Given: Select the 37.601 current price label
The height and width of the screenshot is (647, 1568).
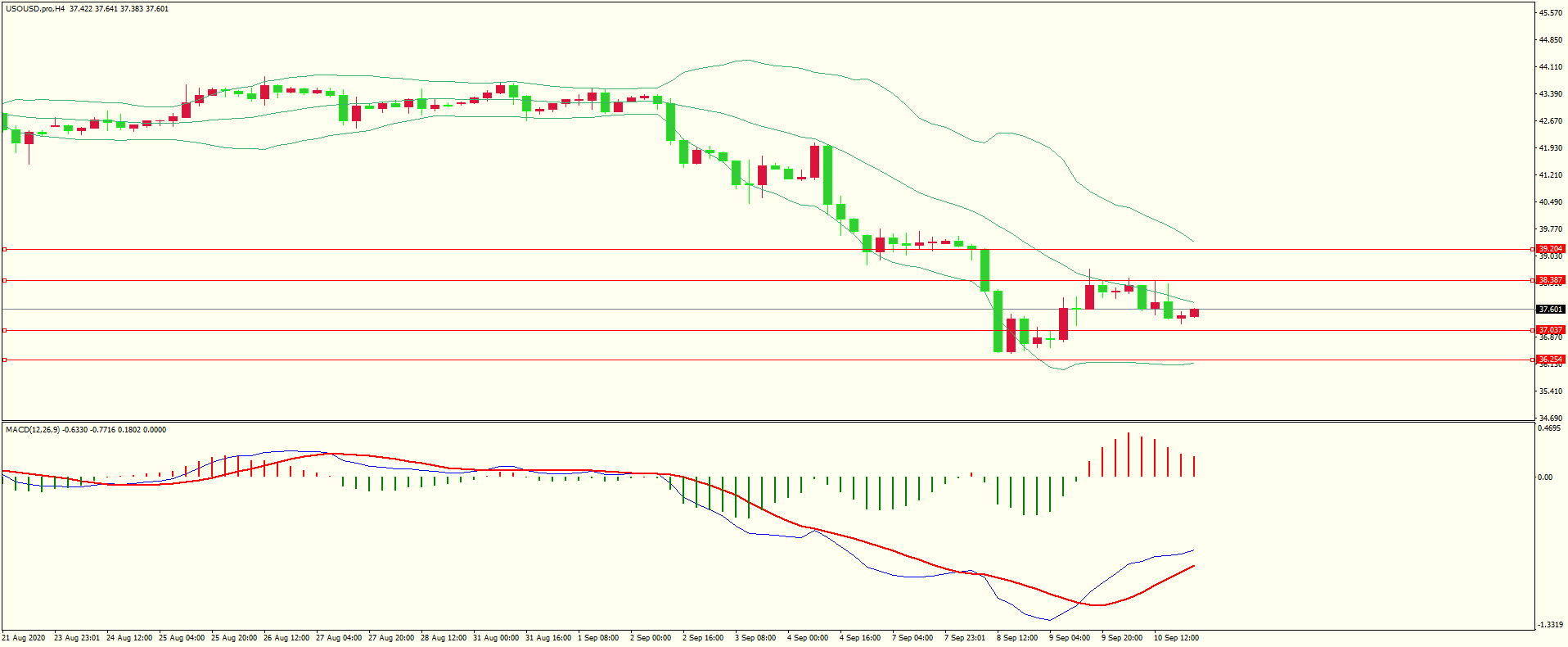Looking at the screenshot, I should click(x=1550, y=310).
